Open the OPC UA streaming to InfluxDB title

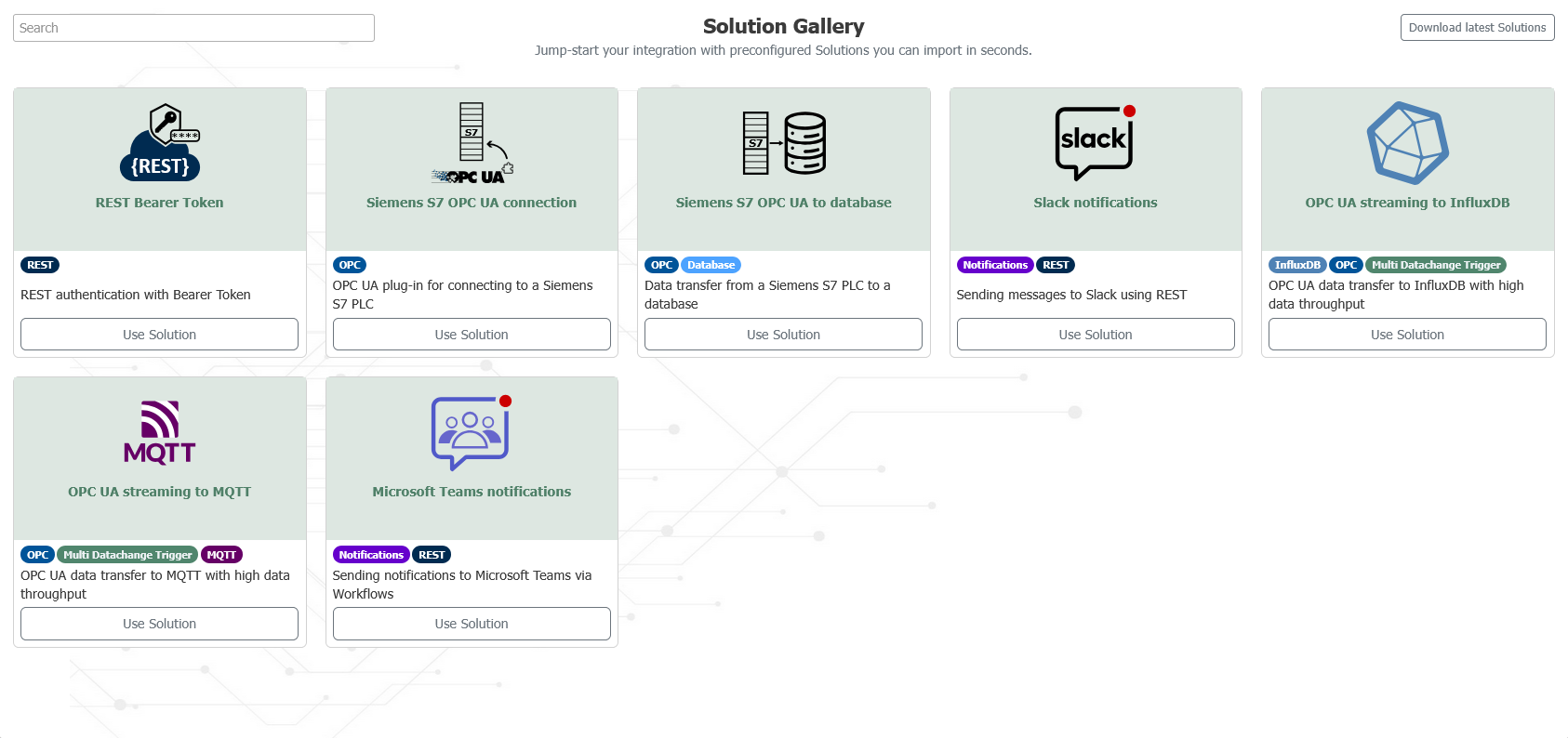pyautogui.click(x=1407, y=203)
